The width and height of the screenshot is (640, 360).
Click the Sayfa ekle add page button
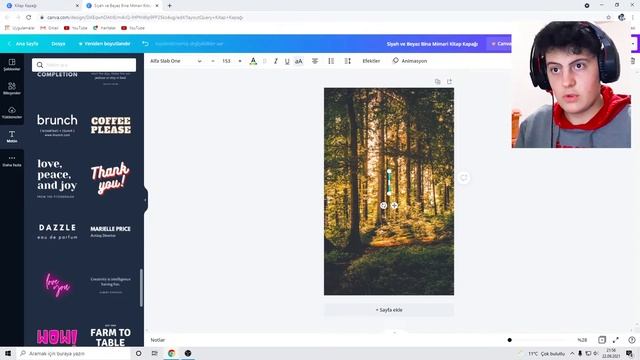click(x=389, y=310)
